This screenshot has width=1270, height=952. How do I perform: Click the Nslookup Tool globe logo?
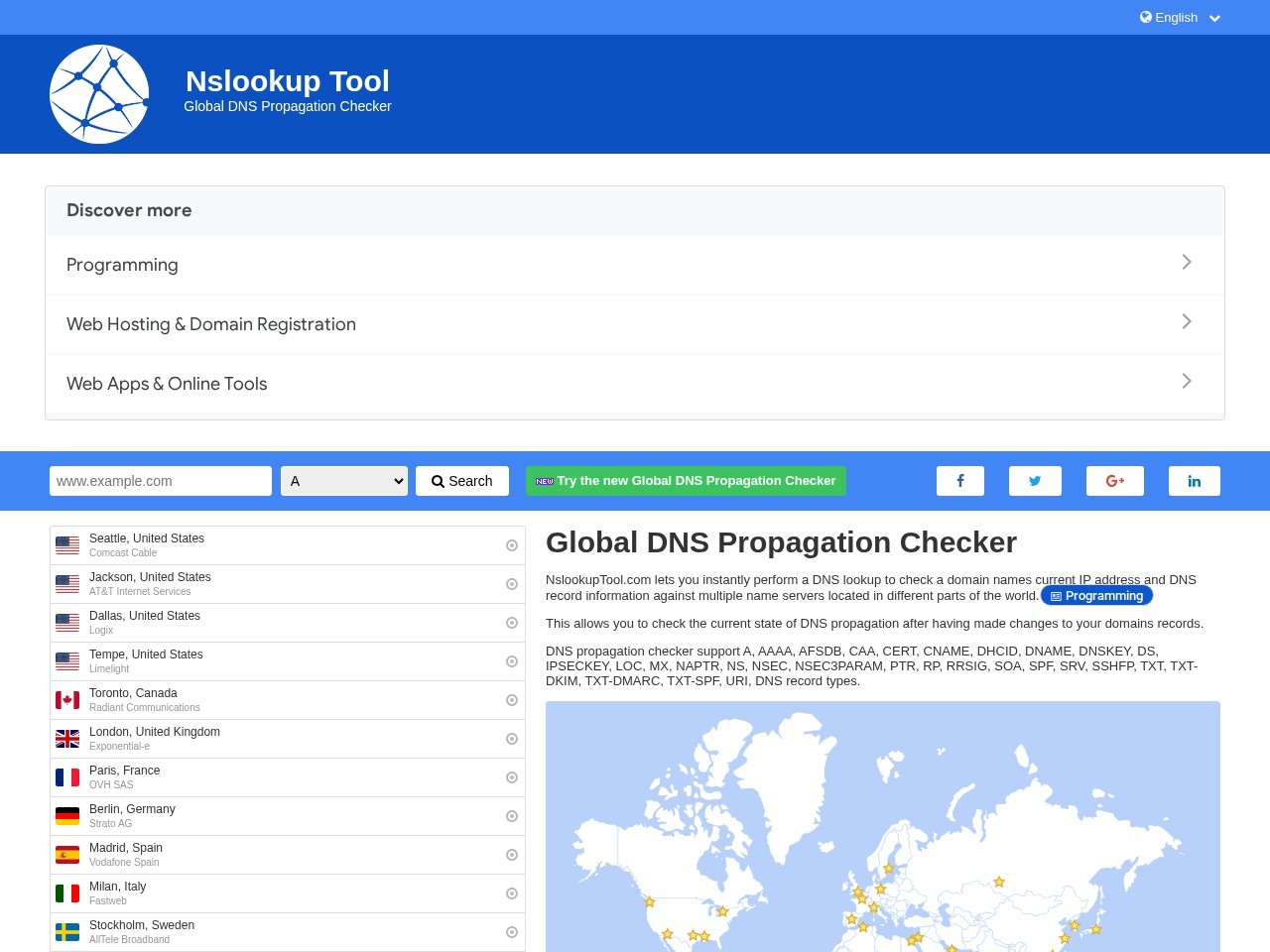[99, 94]
